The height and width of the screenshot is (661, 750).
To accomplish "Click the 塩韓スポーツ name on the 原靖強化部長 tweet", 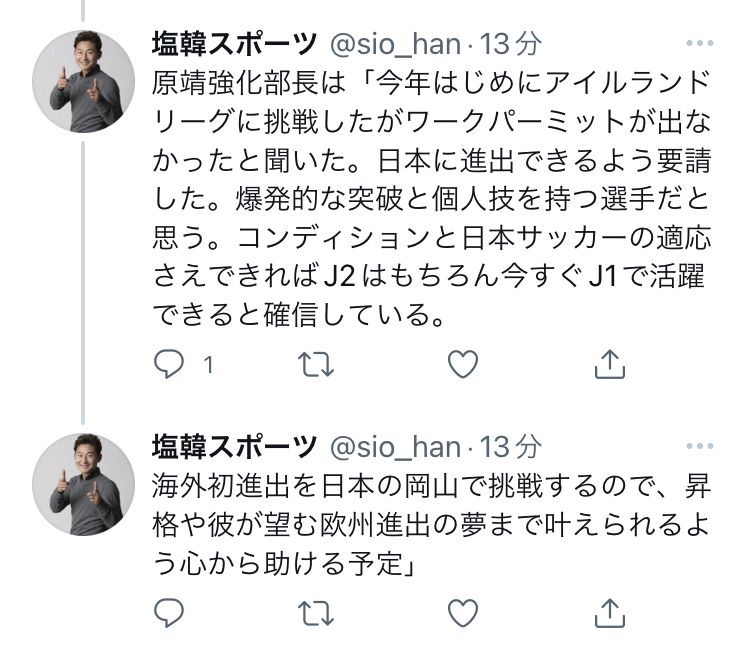I will pos(234,44).
